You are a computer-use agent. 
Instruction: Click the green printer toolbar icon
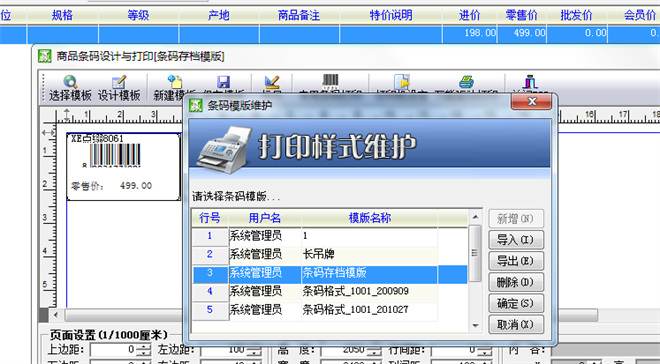tap(466, 82)
